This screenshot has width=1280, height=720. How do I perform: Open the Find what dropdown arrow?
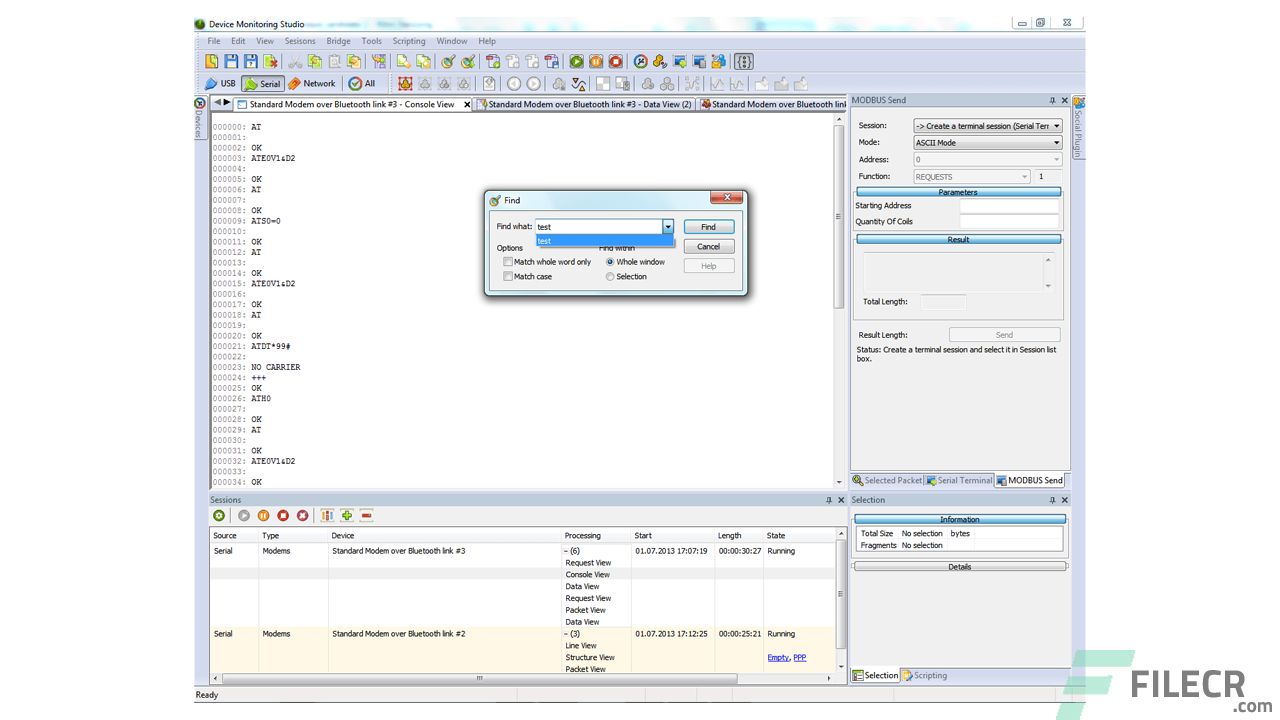pyautogui.click(x=668, y=227)
